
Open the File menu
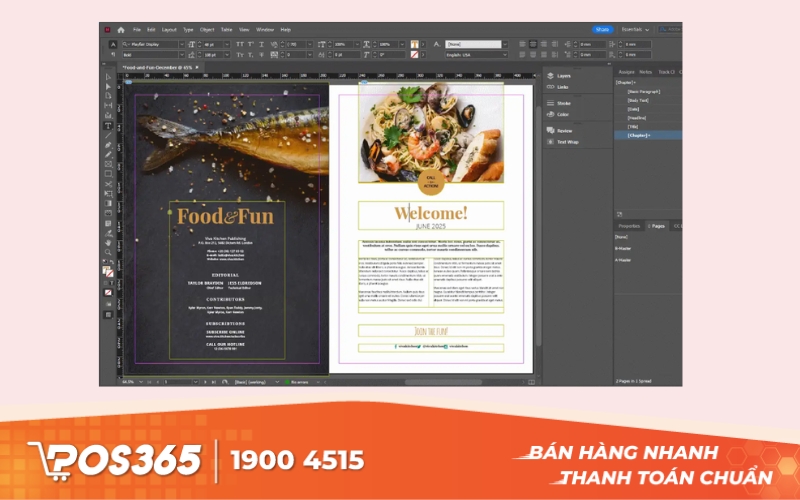pyautogui.click(x=137, y=30)
